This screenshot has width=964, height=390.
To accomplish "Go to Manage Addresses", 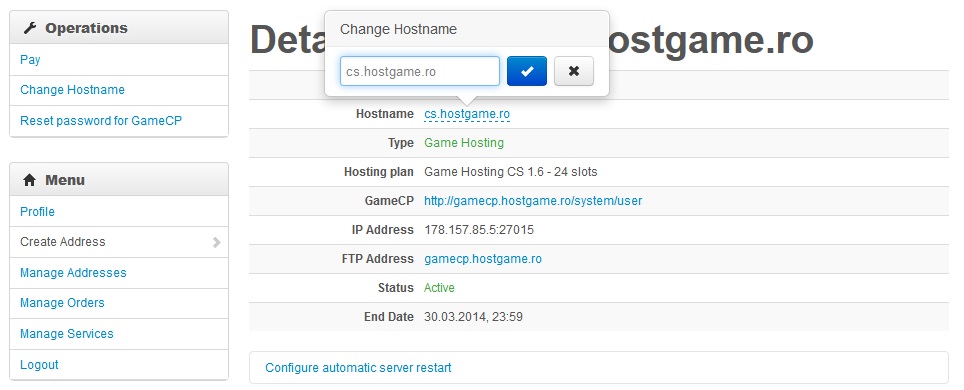I will coord(73,273).
